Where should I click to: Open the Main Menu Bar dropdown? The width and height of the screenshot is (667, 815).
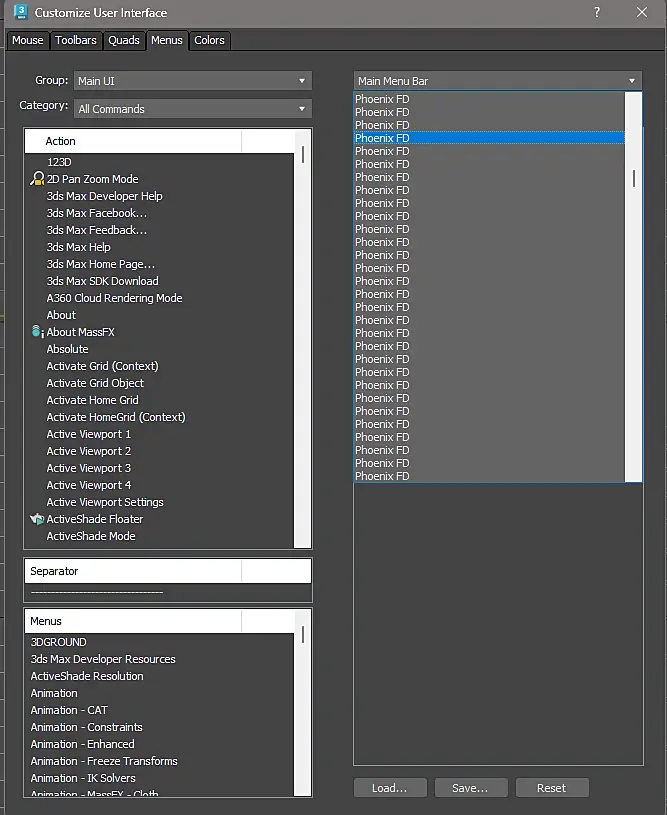coord(497,81)
